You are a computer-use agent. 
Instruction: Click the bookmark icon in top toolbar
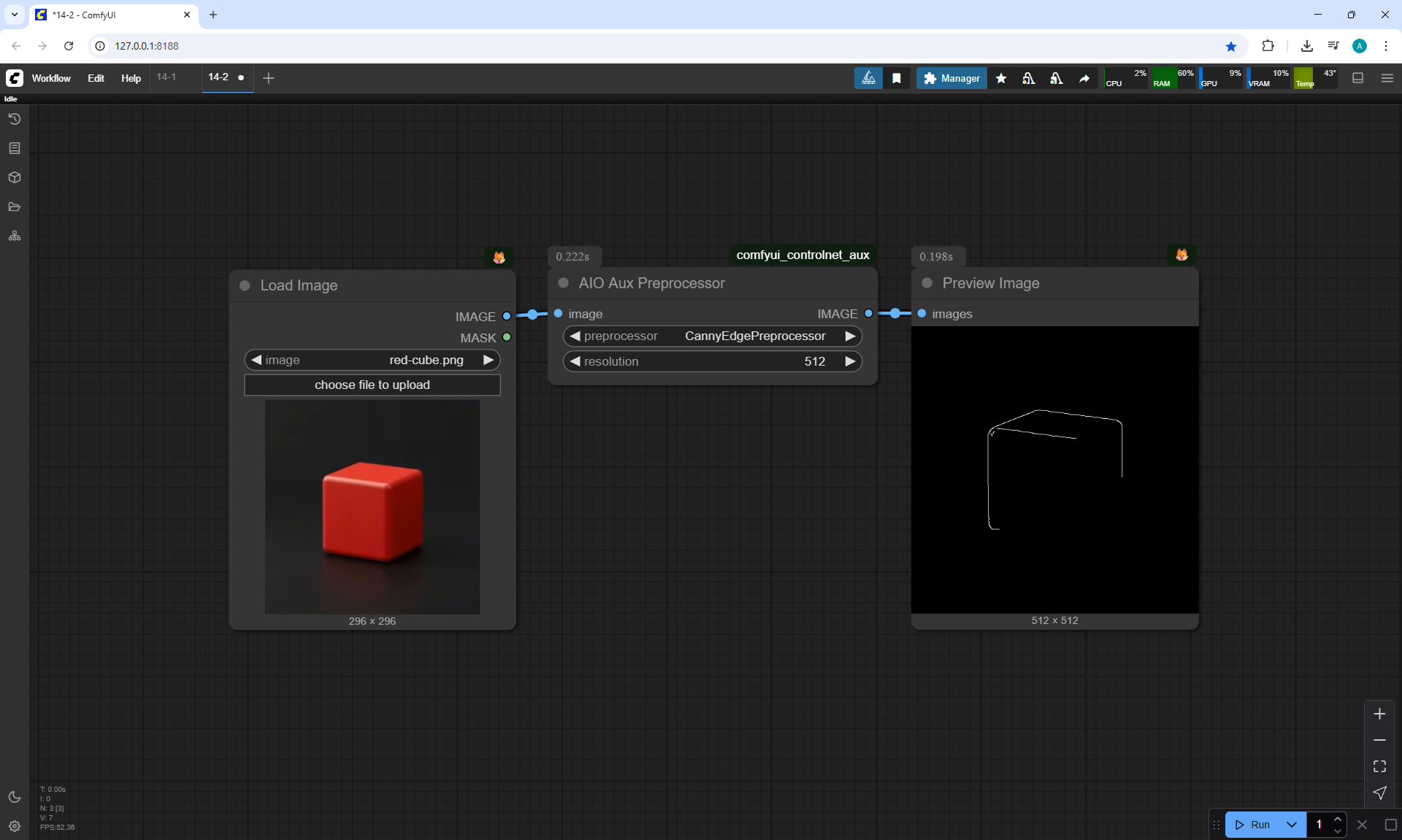897,78
